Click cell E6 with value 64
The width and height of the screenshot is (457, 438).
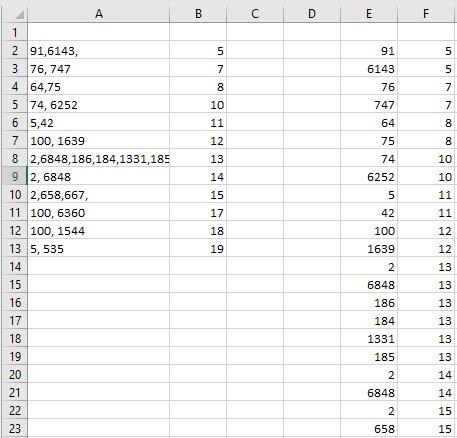point(369,123)
